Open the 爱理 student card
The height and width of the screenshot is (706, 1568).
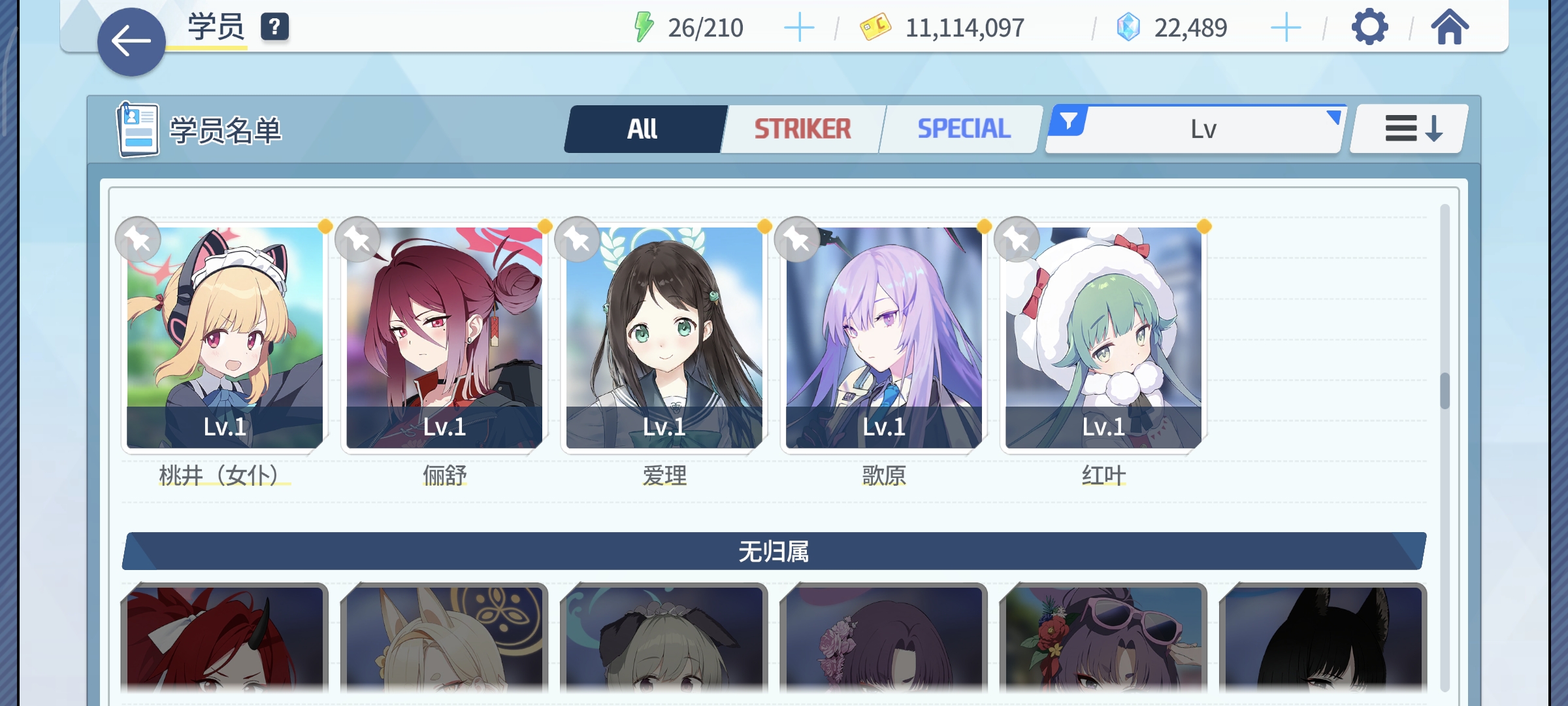pyautogui.click(x=664, y=338)
